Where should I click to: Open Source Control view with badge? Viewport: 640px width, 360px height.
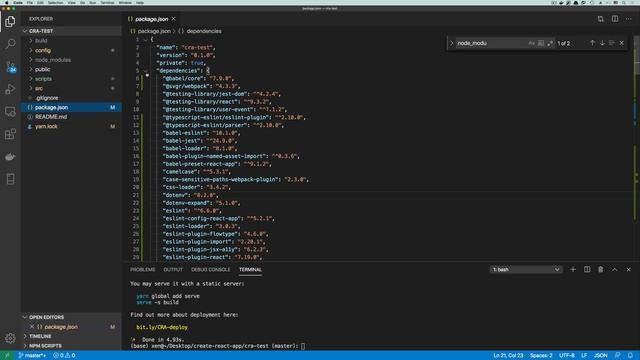tap(10, 67)
